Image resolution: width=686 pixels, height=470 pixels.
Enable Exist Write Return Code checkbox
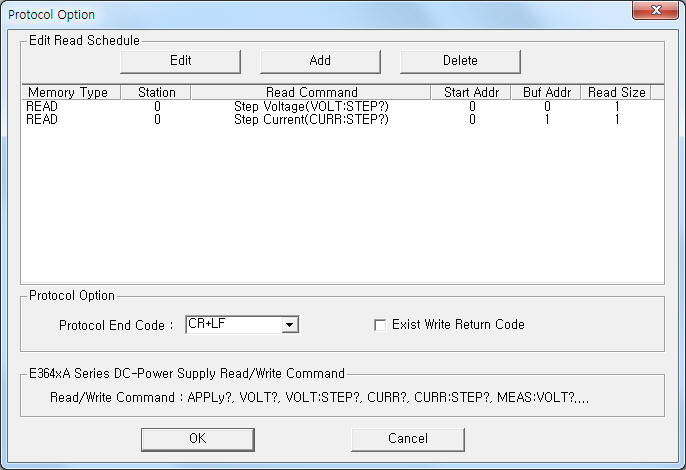tap(379, 325)
